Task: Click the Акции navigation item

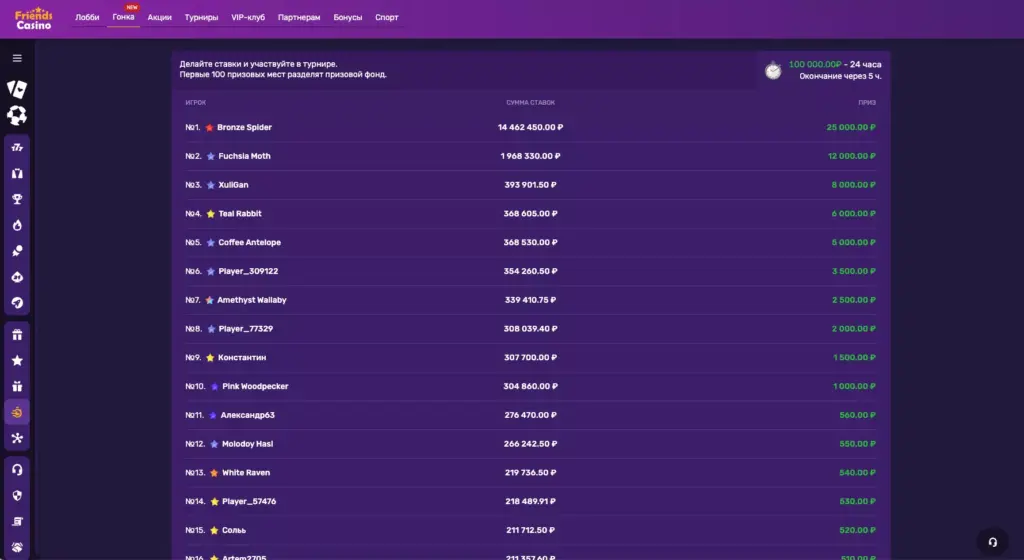Action: (159, 18)
